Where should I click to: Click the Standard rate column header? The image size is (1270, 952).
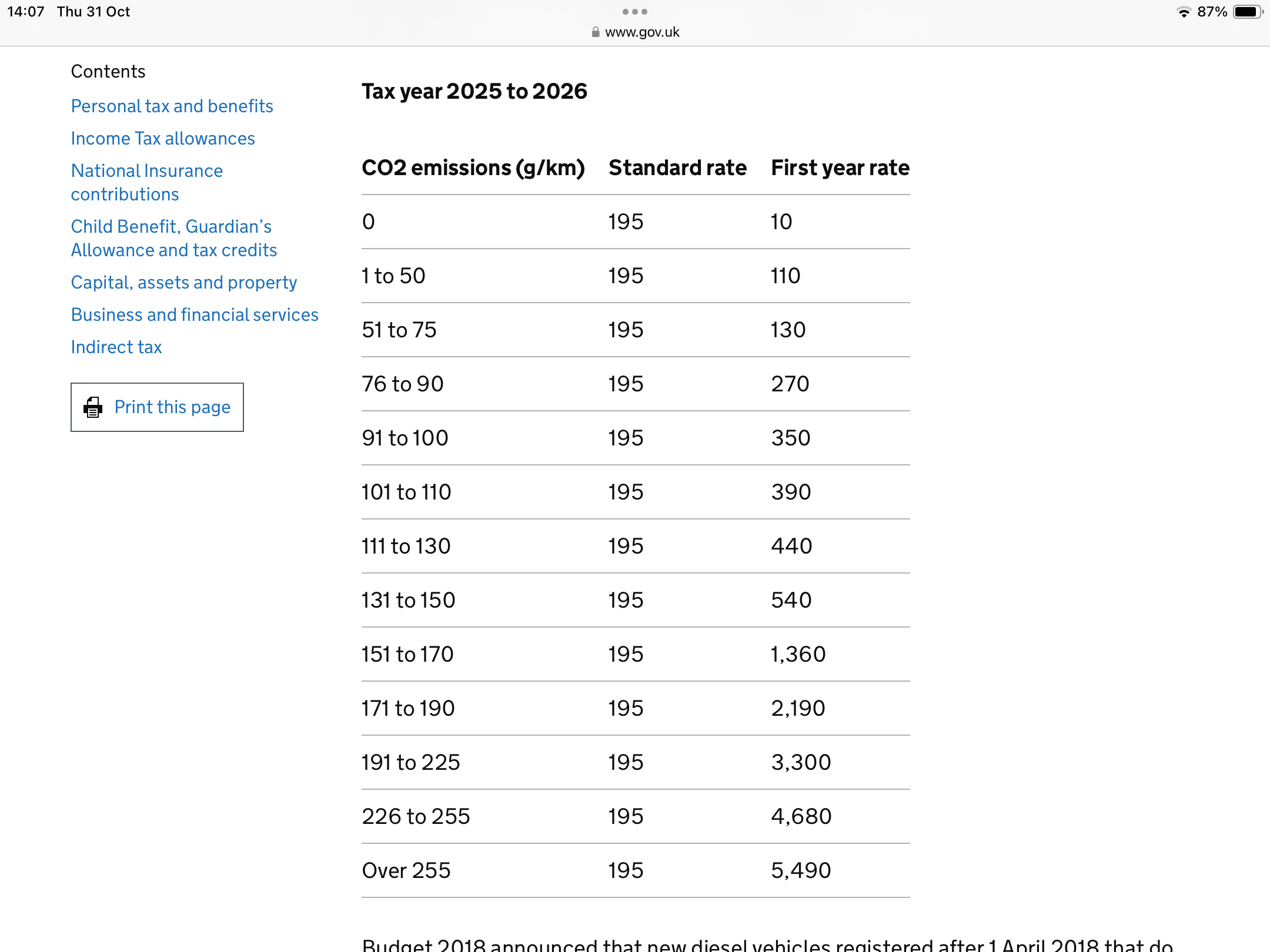click(x=677, y=168)
